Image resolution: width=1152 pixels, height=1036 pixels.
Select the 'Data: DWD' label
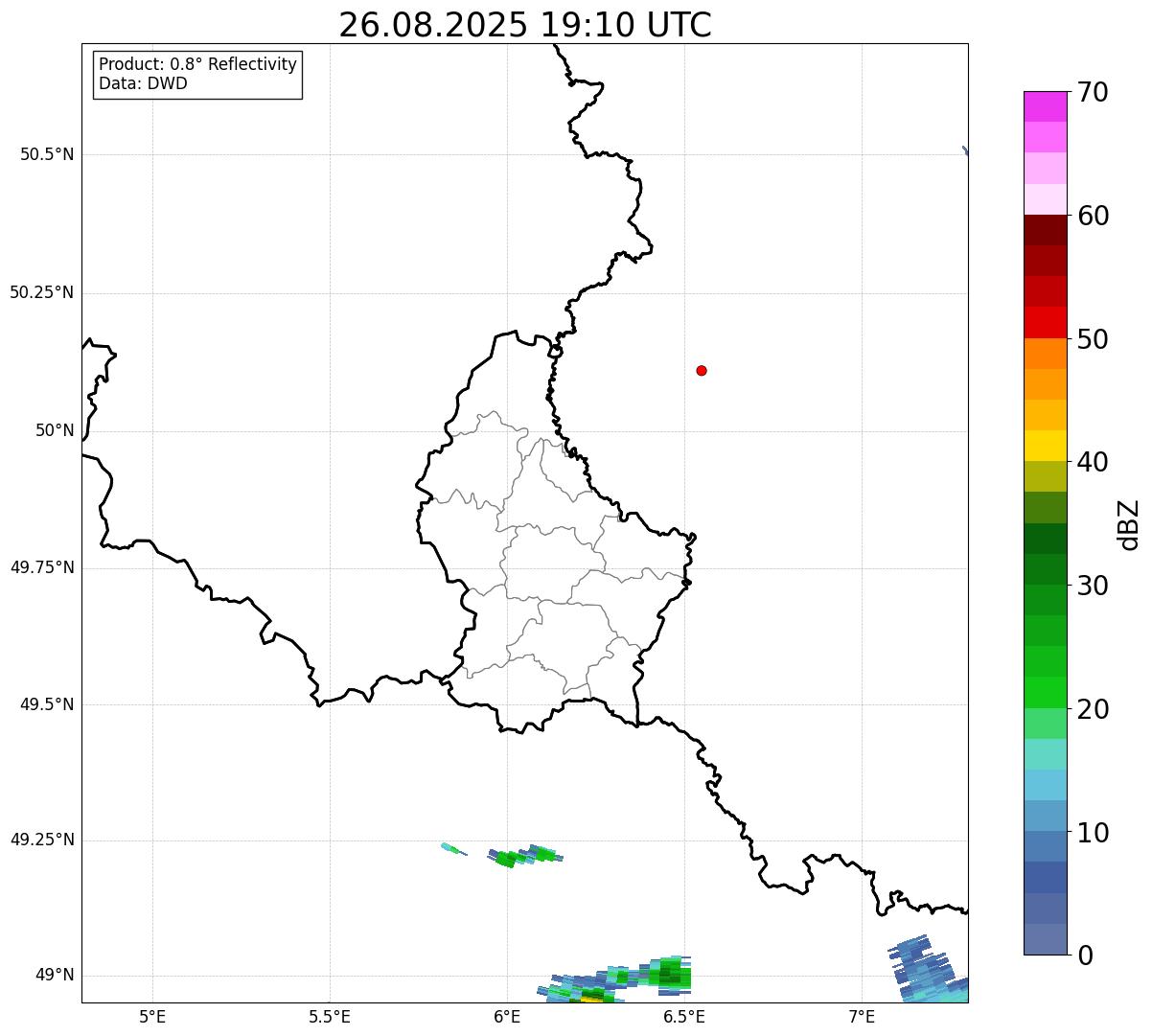pyautogui.click(x=143, y=83)
